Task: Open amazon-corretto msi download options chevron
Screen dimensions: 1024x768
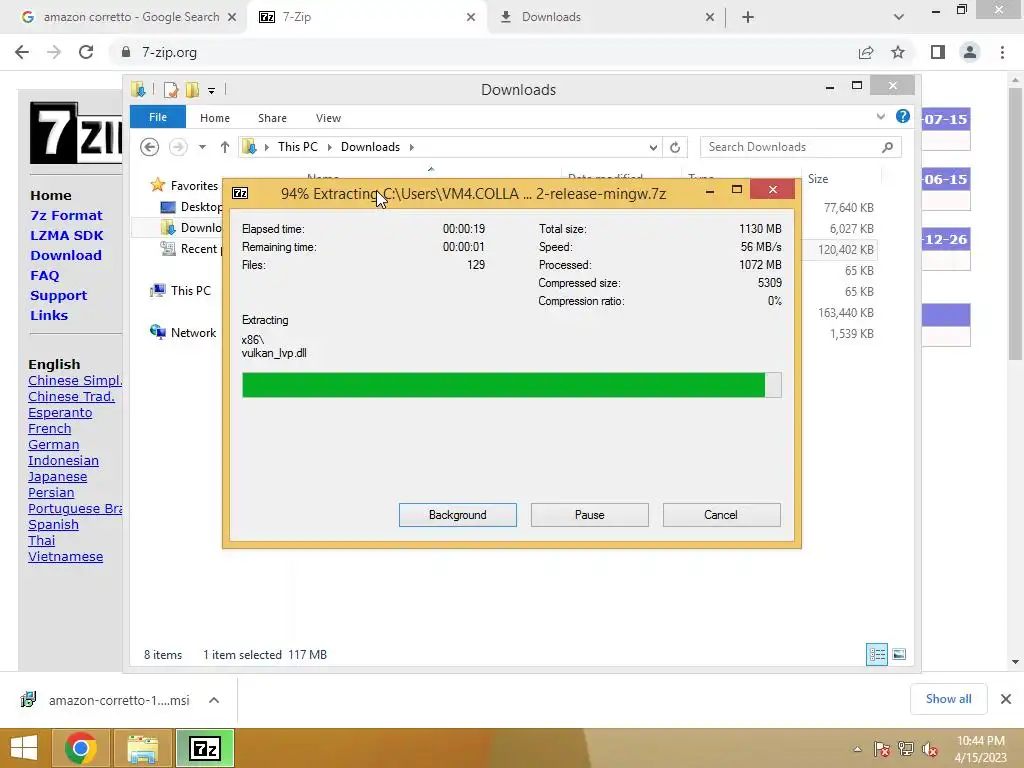Action: point(214,700)
